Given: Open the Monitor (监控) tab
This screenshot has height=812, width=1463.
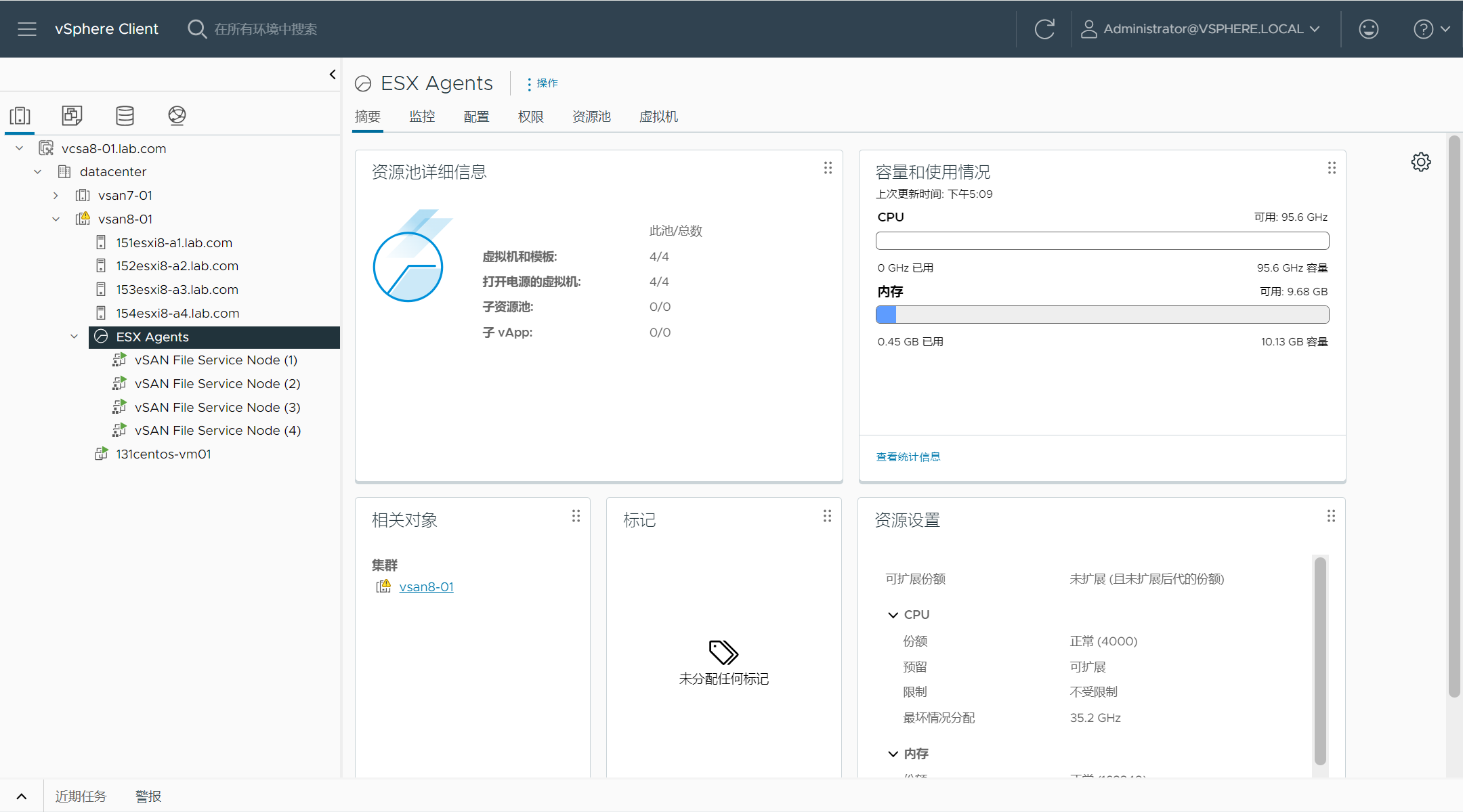Looking at the screenshot, I should 422,116.
